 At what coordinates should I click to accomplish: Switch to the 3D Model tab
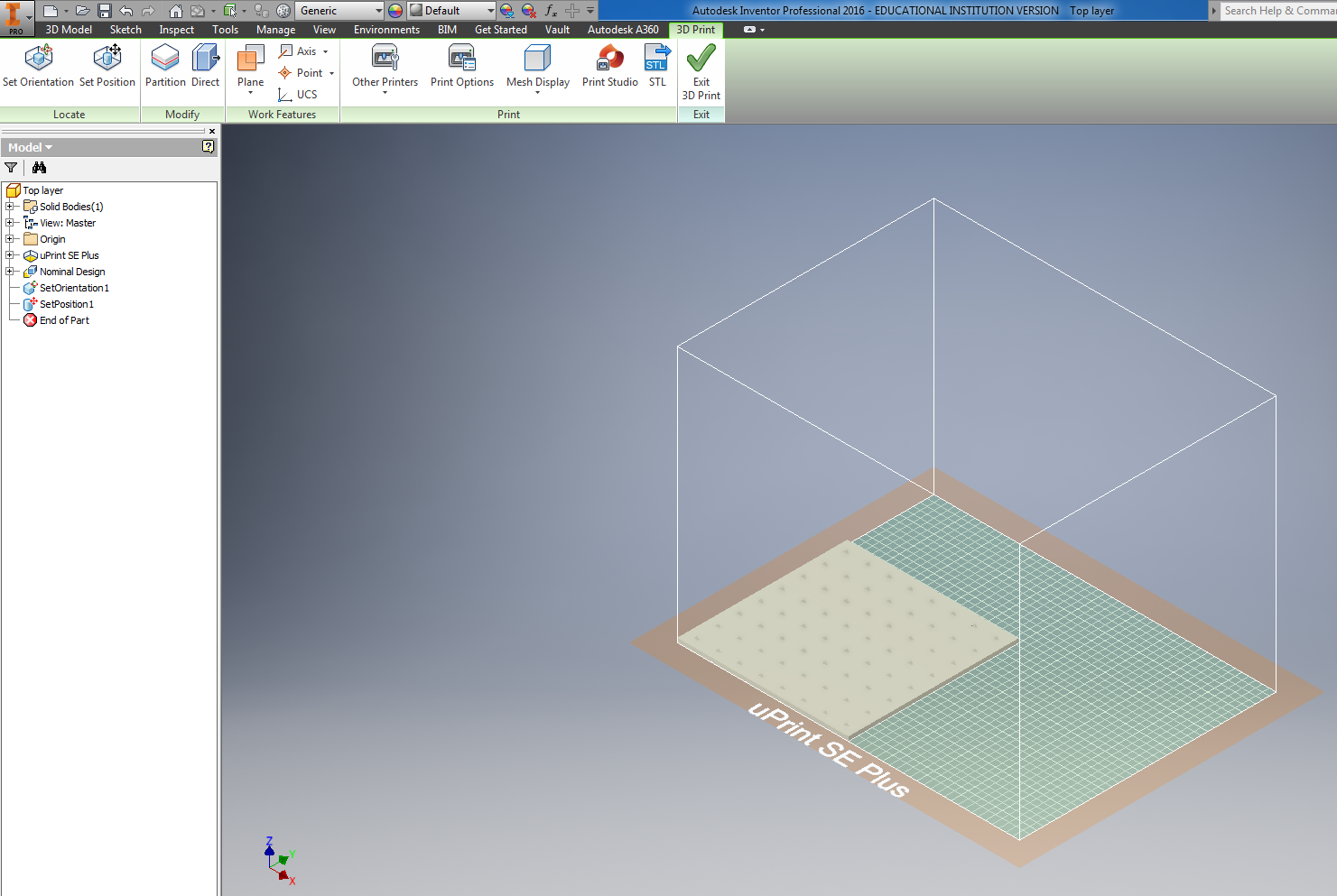(x=69, y=30)
